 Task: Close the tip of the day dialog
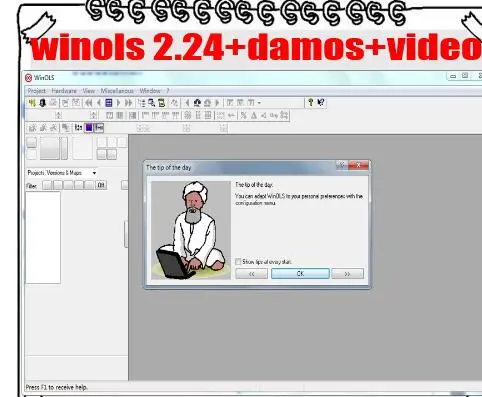click(358, 165)
